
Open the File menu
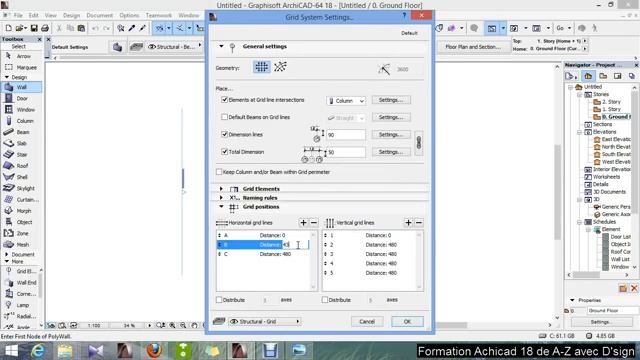point(18,15)
